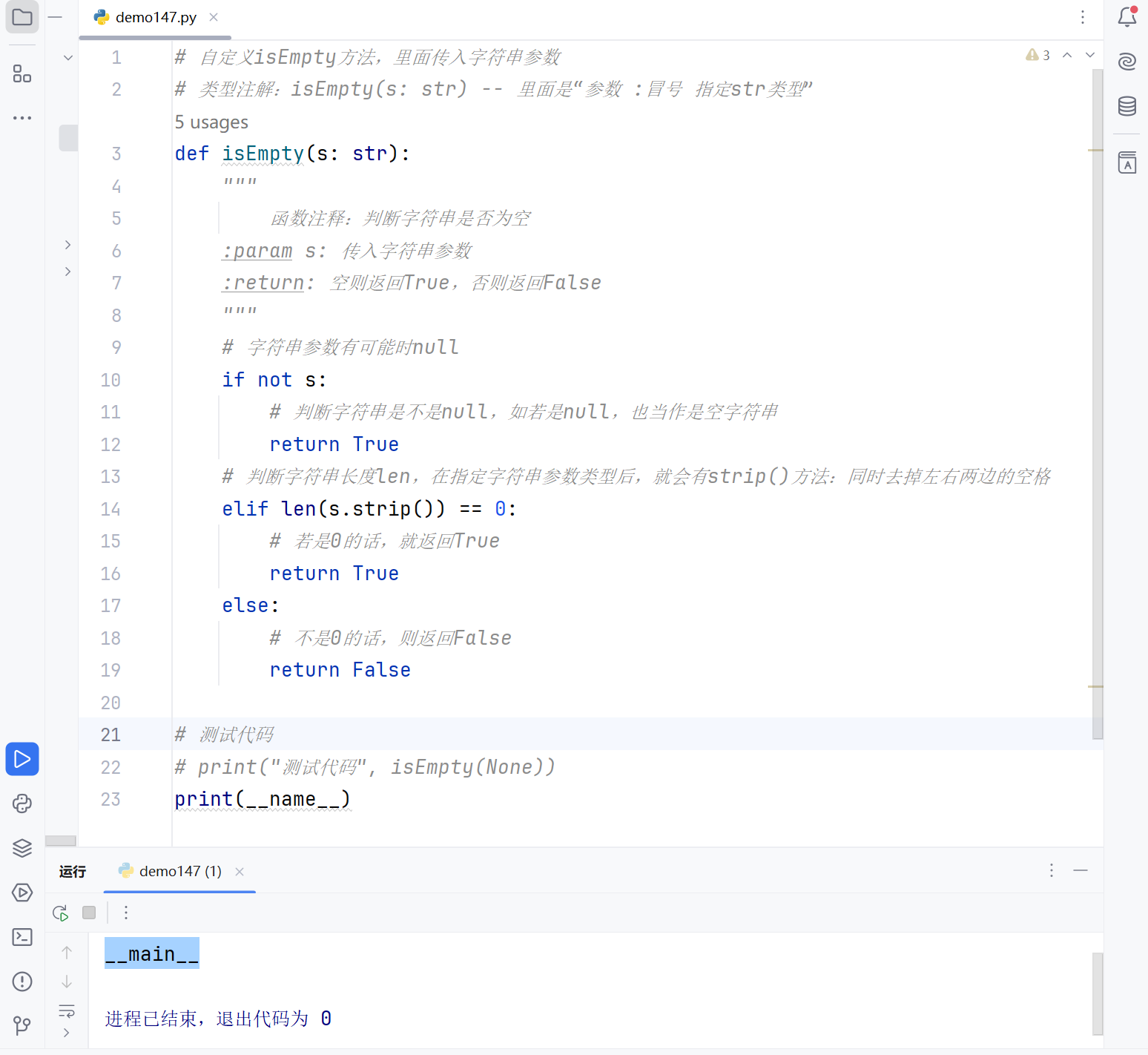Screen dimensions: 1148x1055
Task: Click the isEmpty function name in the def line
Action: tap(263, 154)
